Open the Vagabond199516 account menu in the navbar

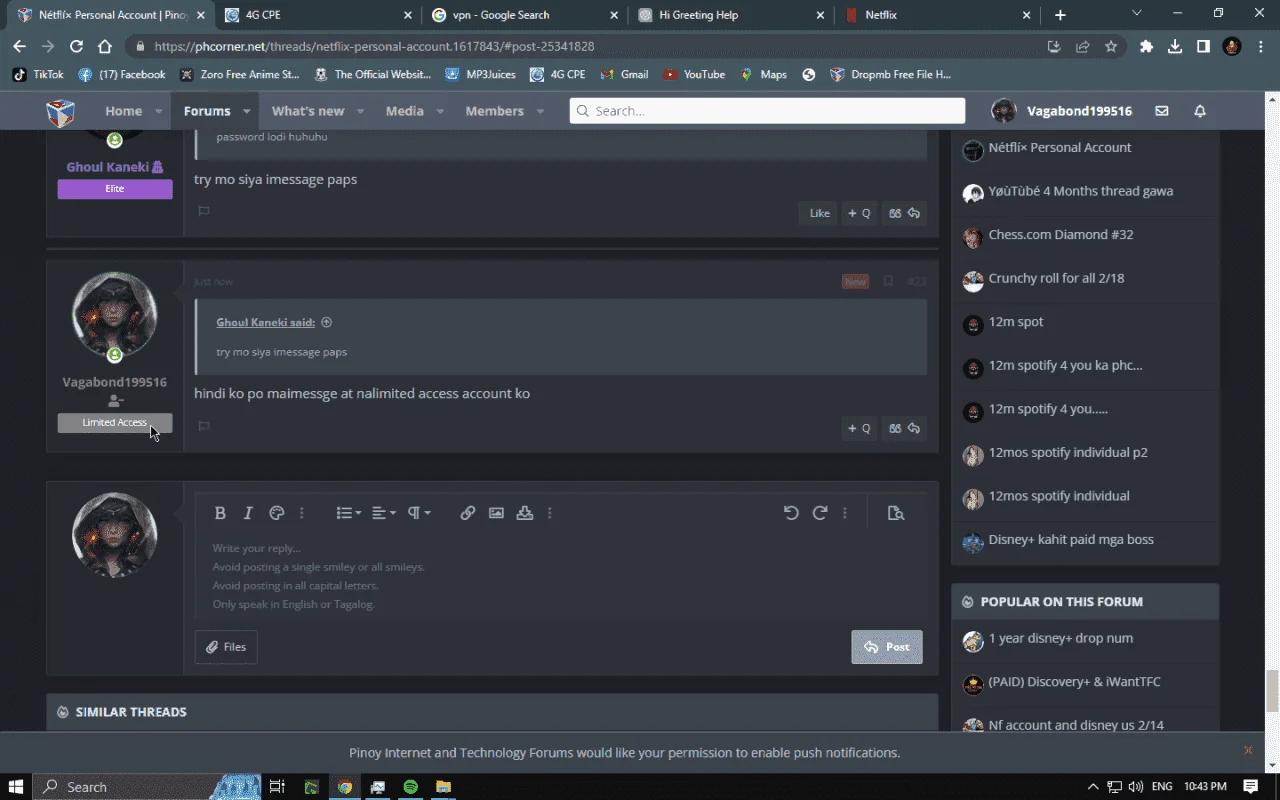tap(1062, 111)
